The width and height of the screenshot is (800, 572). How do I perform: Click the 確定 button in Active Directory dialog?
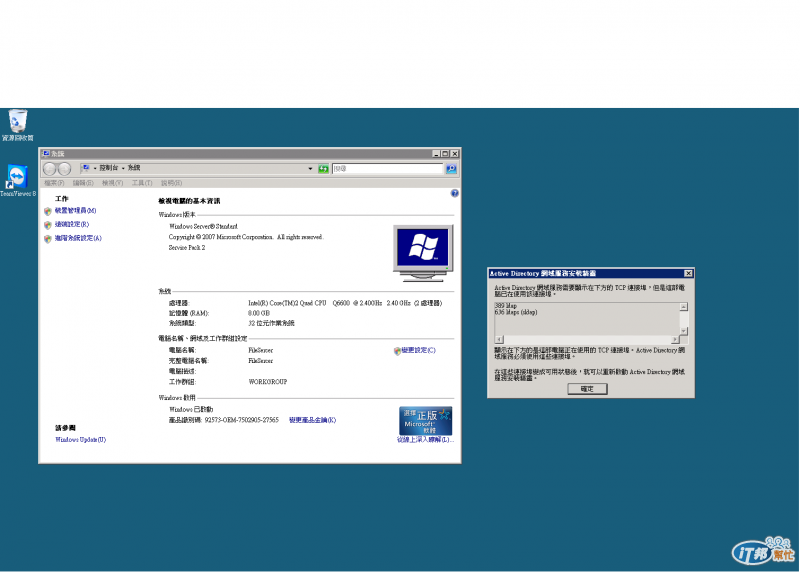(587, 389)
